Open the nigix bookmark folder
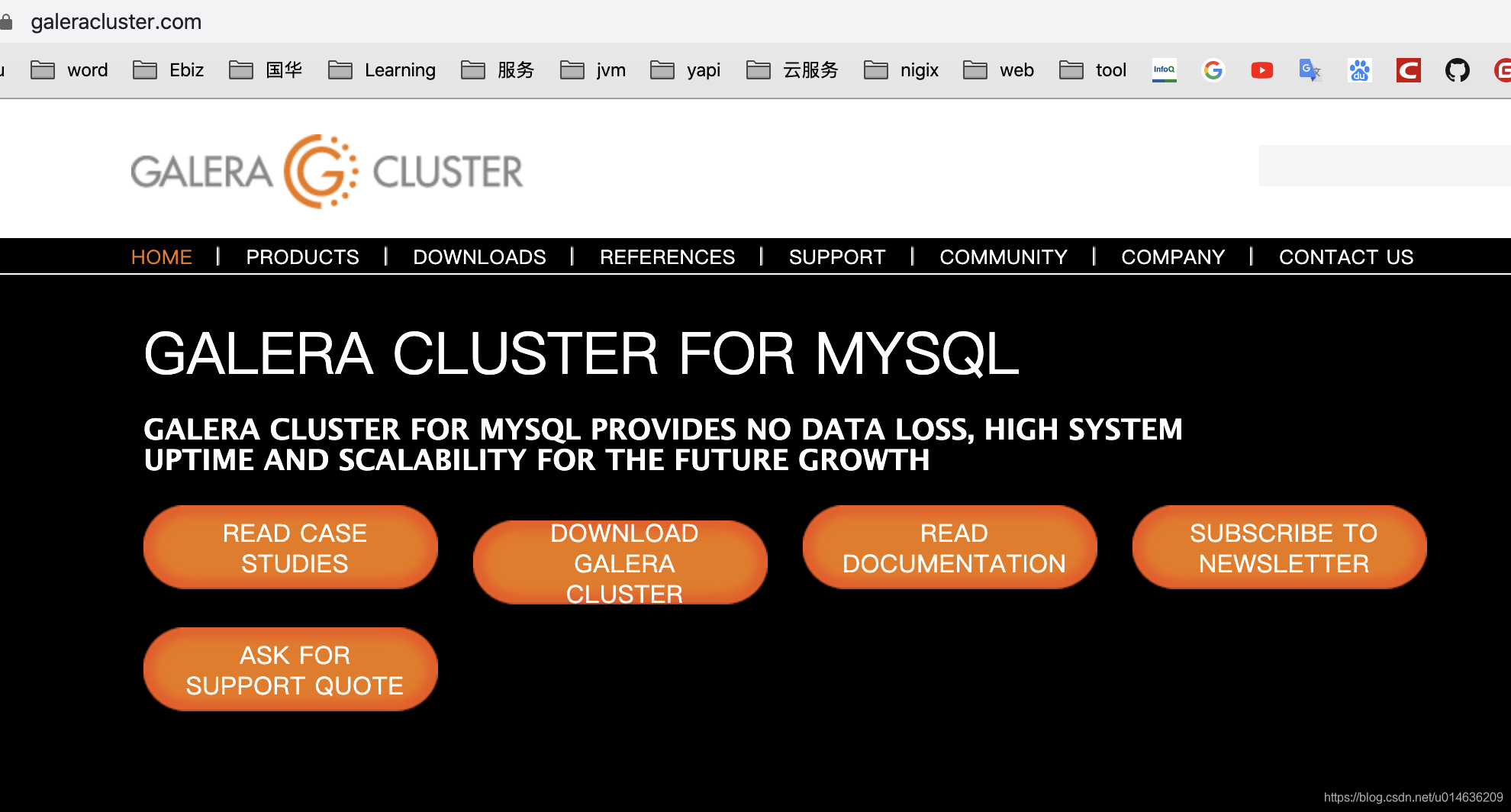The height and width of the screenshot is (812, 1511). point(901,70)
